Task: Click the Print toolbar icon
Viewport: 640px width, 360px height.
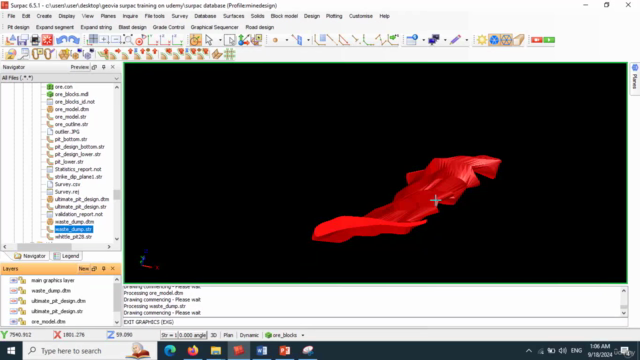Action: pos(35,40)
